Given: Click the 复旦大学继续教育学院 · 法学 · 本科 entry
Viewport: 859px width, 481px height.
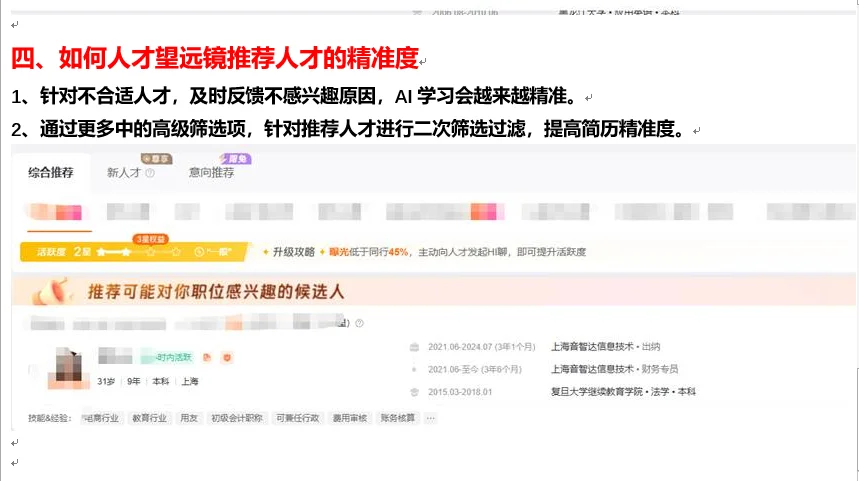Looking at the screenshot, I should 623,392.
